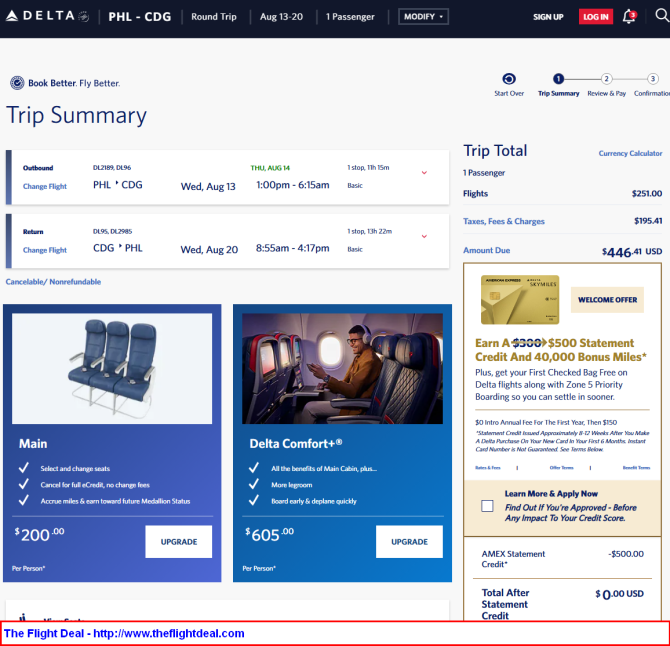Click the Delta Comfort+ cabin photo

342,369
